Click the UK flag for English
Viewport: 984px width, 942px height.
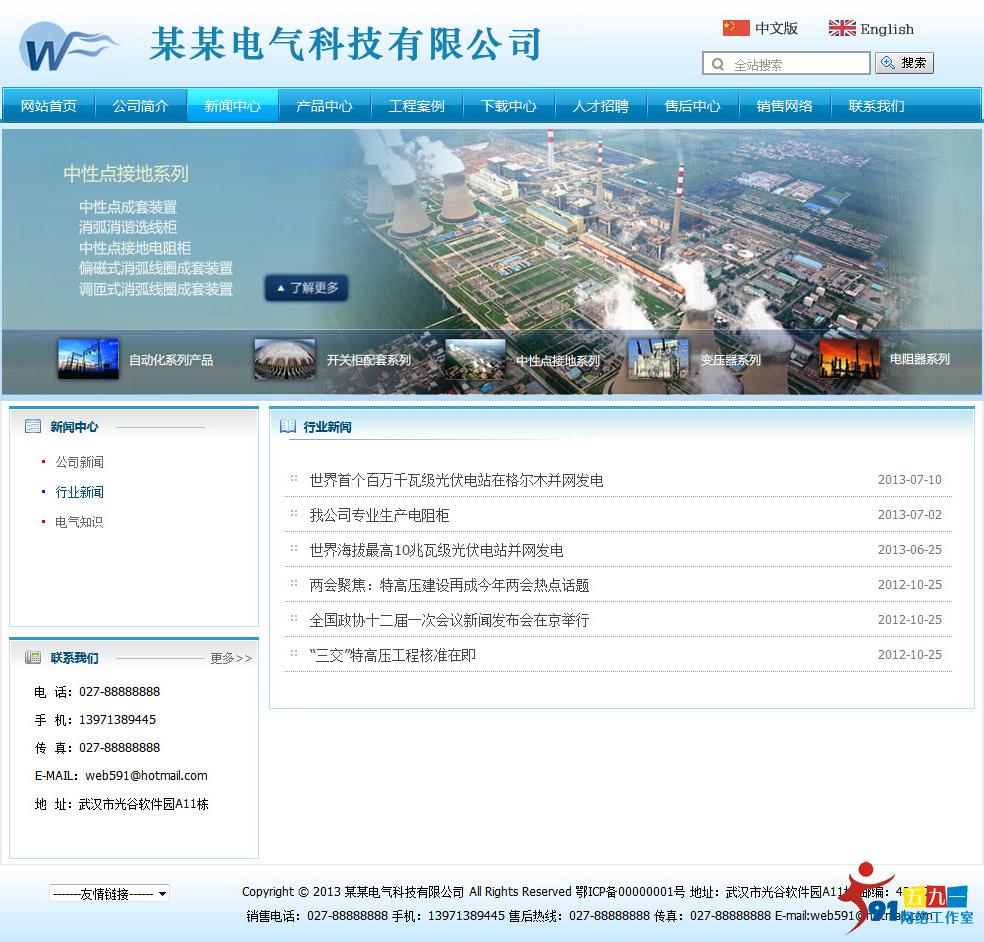[x=841, y=28]
